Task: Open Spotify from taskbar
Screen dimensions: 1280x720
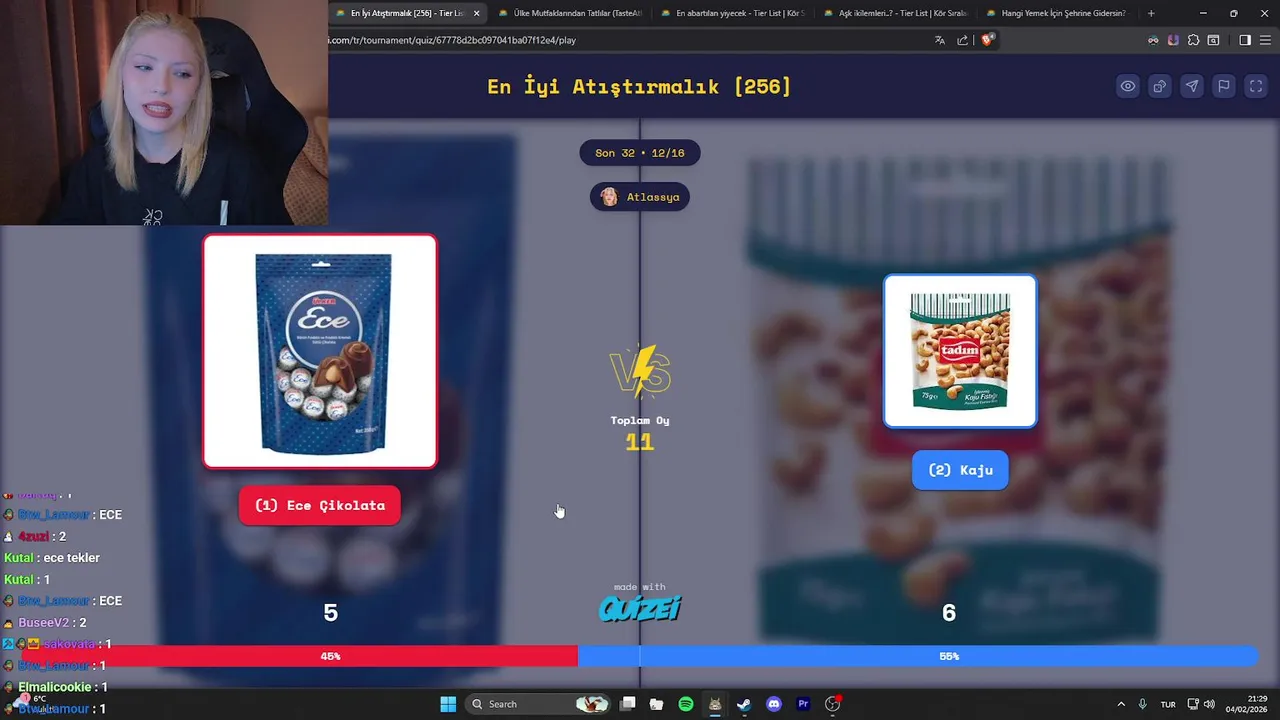Action: [x=686, y=704]
